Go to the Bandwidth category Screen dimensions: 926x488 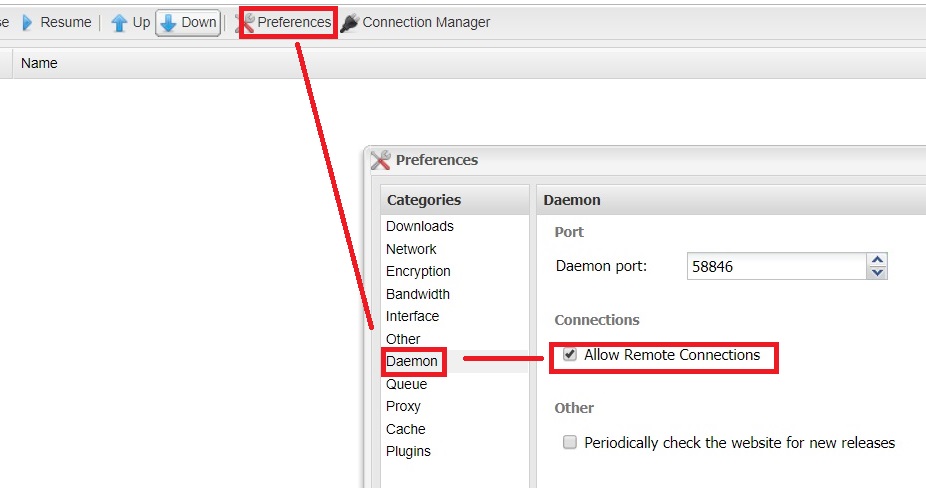click(418, 294)
